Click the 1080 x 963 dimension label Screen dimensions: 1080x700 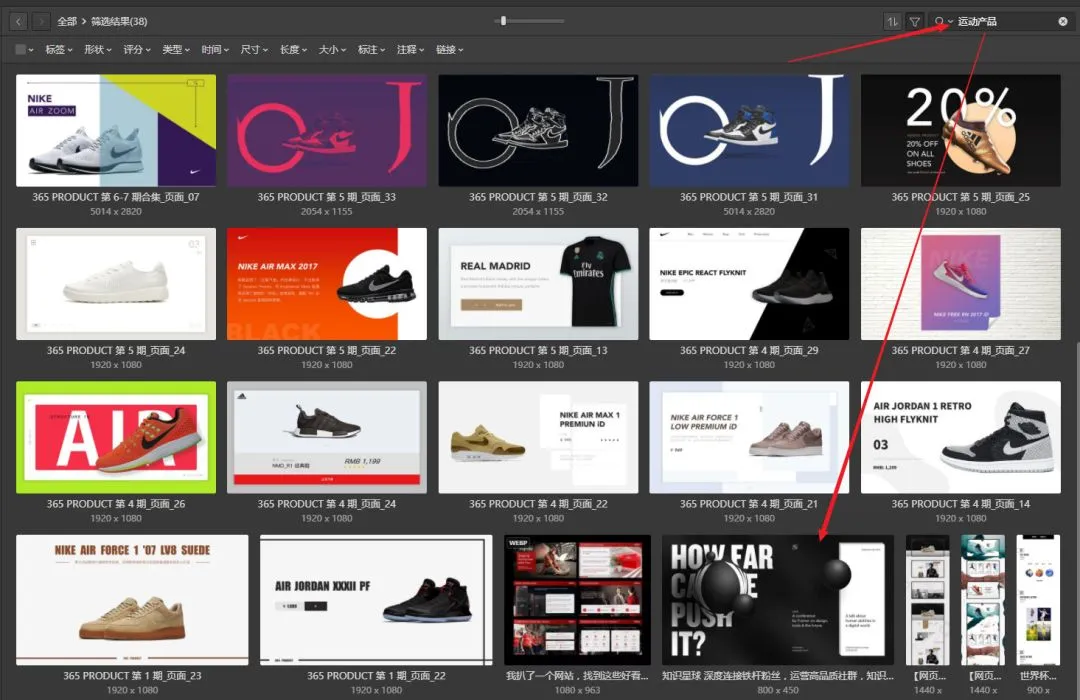[x=577, y=690]
